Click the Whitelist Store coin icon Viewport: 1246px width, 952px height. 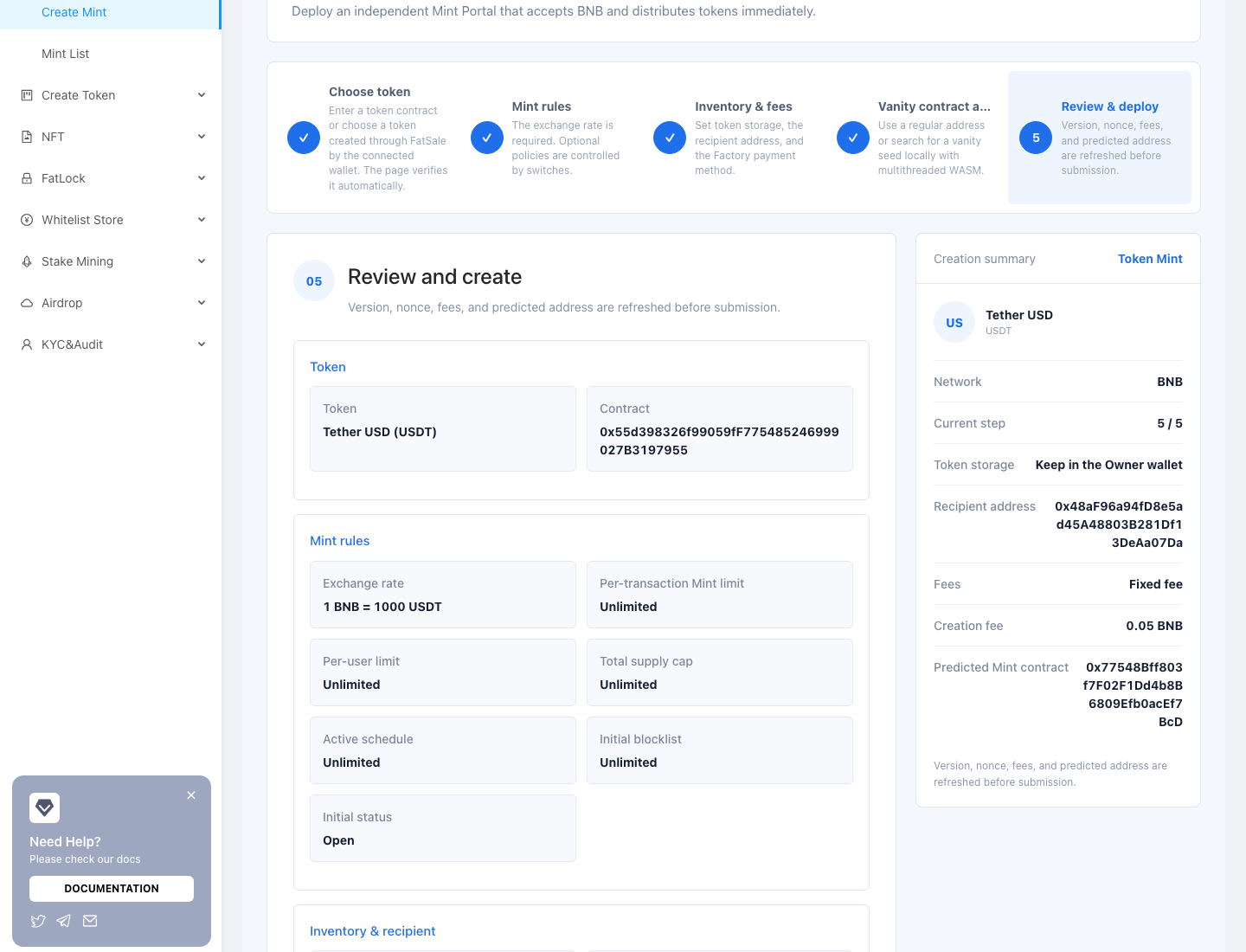coord(27,220)
